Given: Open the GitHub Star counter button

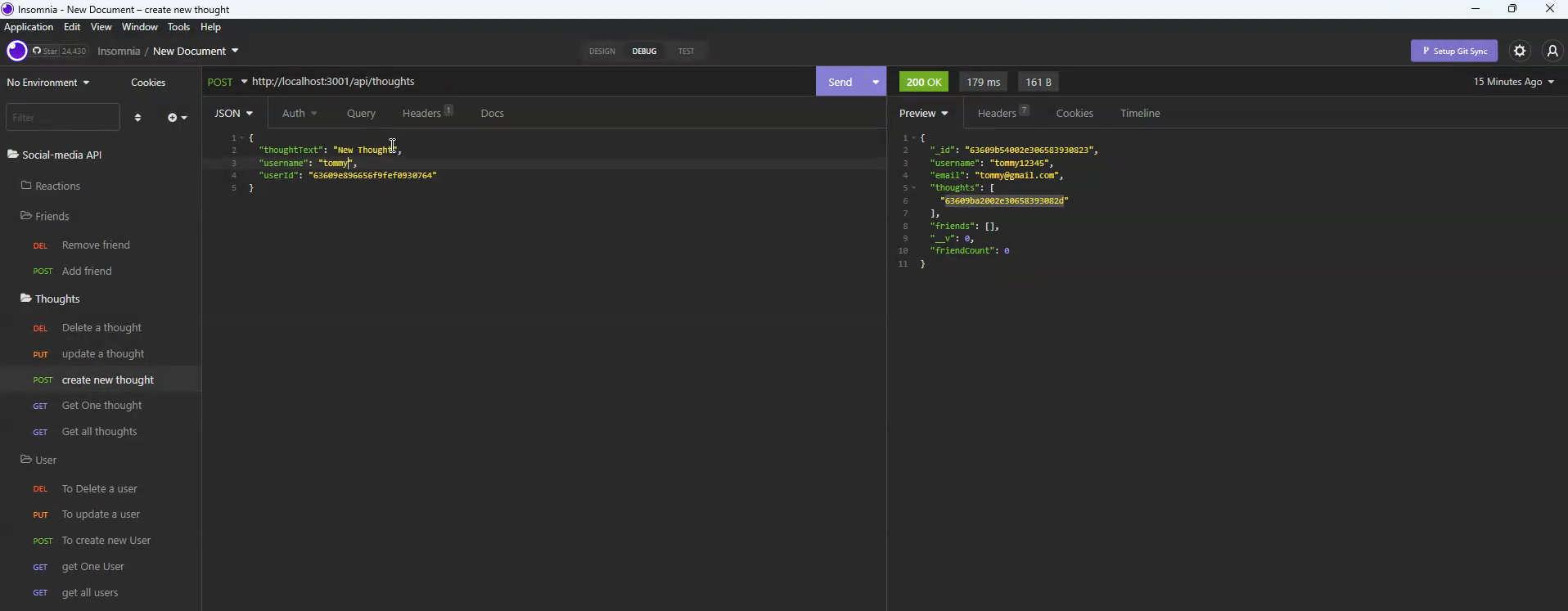Looking at the screenshot, I should [x=60, y=51].
